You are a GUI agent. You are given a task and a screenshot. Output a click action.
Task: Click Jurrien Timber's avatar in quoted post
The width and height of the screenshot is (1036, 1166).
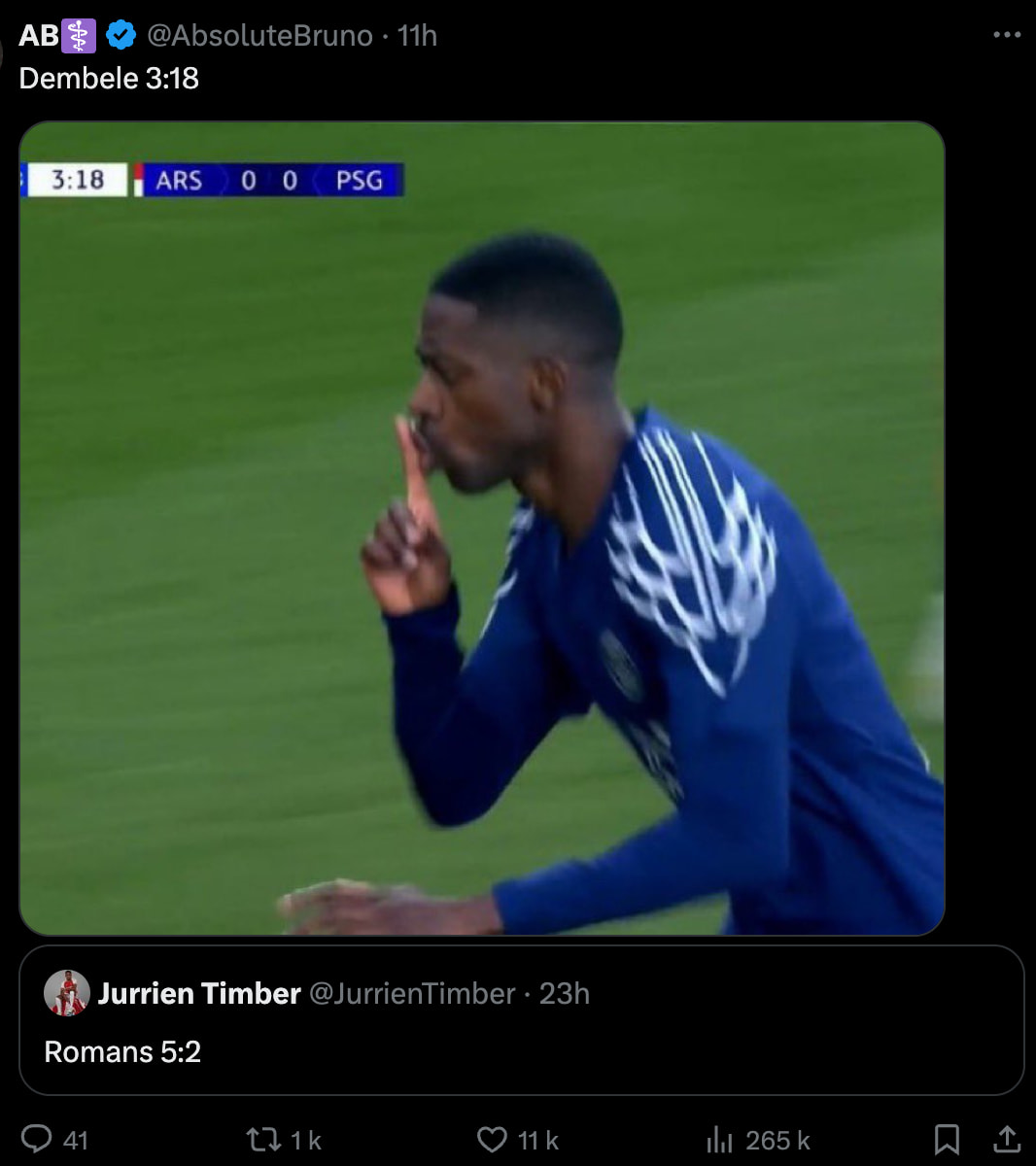click(x=67, y=993)
